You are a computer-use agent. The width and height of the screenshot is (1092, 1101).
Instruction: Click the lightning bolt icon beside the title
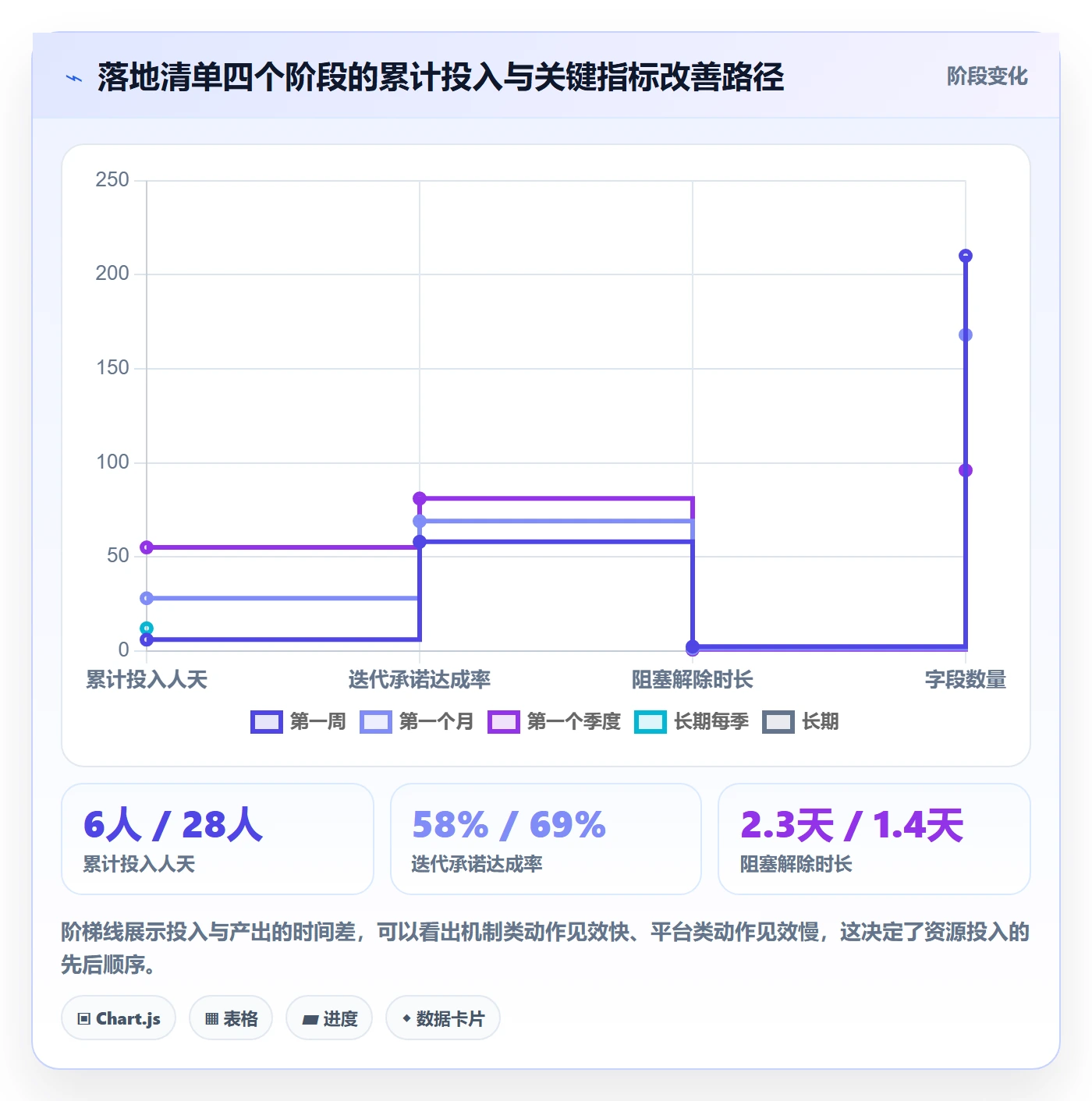(74, 78)
